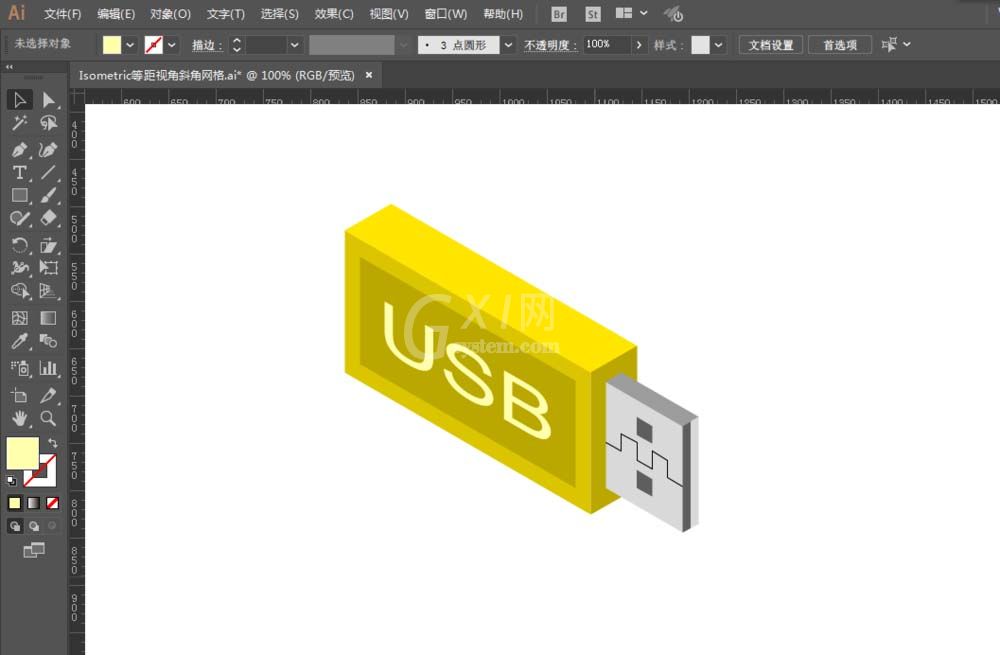Open Adobe Bridge via Br icon
1000x655 pixels.
pos(559,14)
